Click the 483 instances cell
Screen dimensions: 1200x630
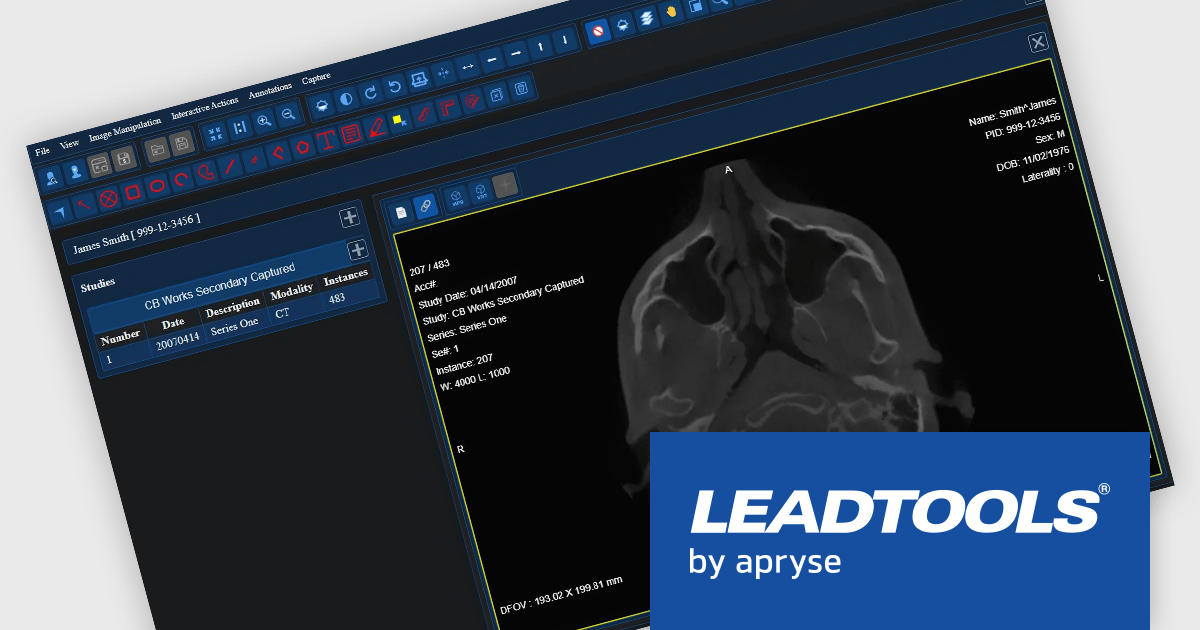[x=337, y=298]
